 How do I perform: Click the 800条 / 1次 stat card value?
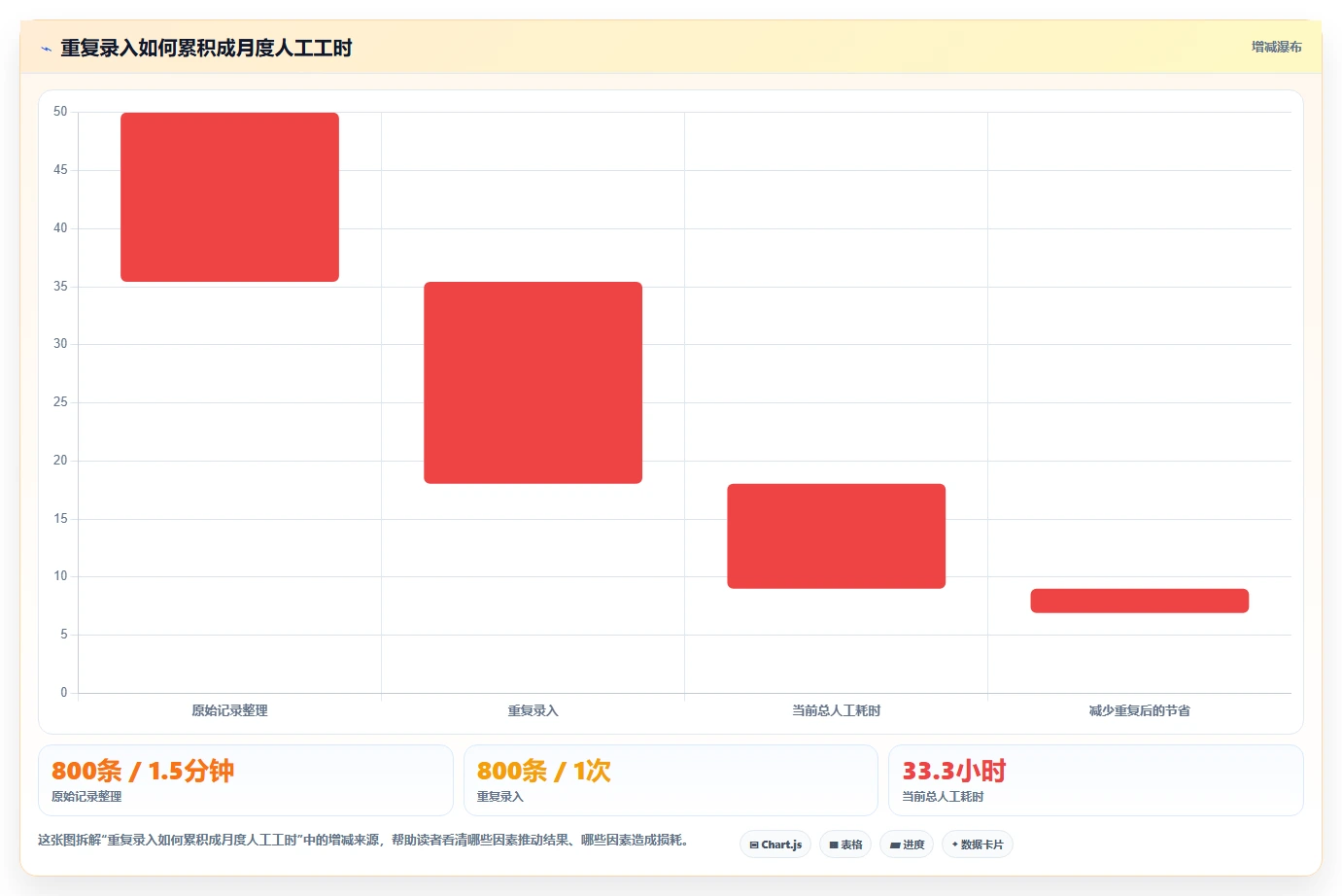(543, 772)
